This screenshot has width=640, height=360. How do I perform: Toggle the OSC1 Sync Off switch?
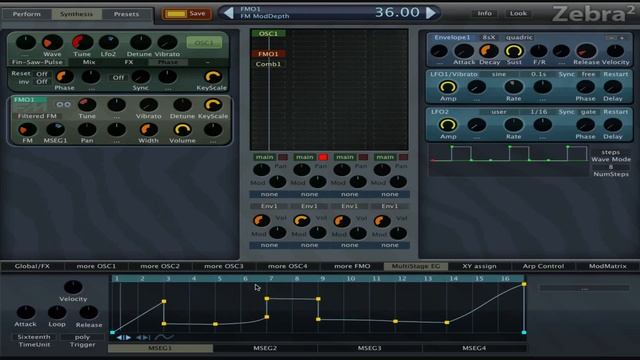118,78
